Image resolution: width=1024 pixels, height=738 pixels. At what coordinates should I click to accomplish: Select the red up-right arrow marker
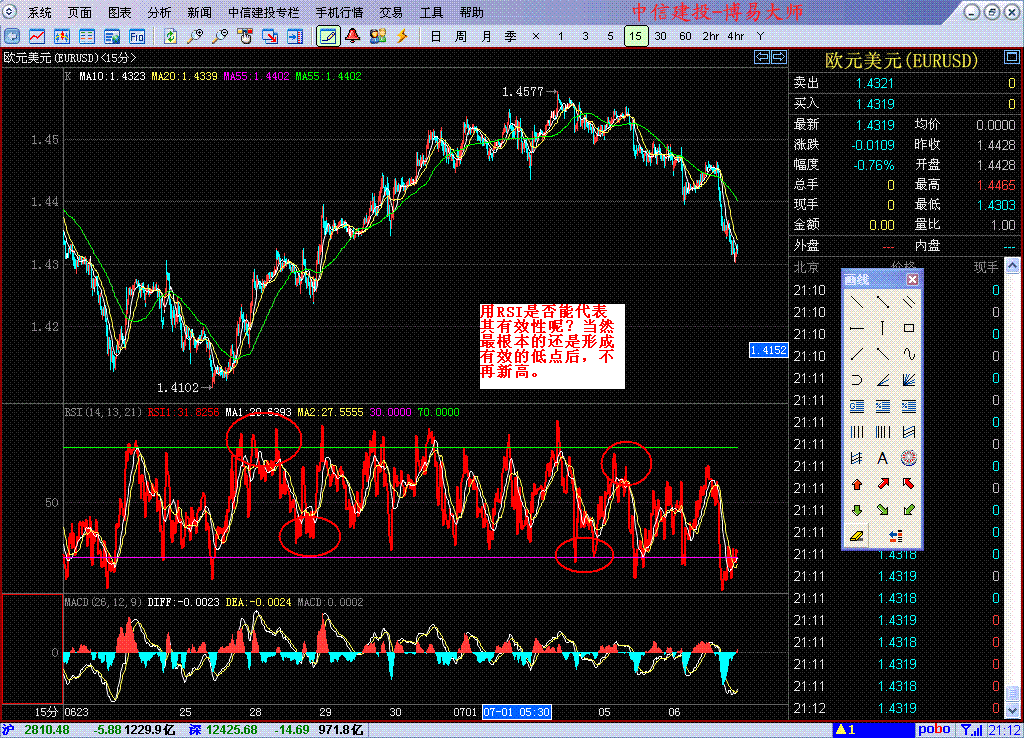pos(882,484)
